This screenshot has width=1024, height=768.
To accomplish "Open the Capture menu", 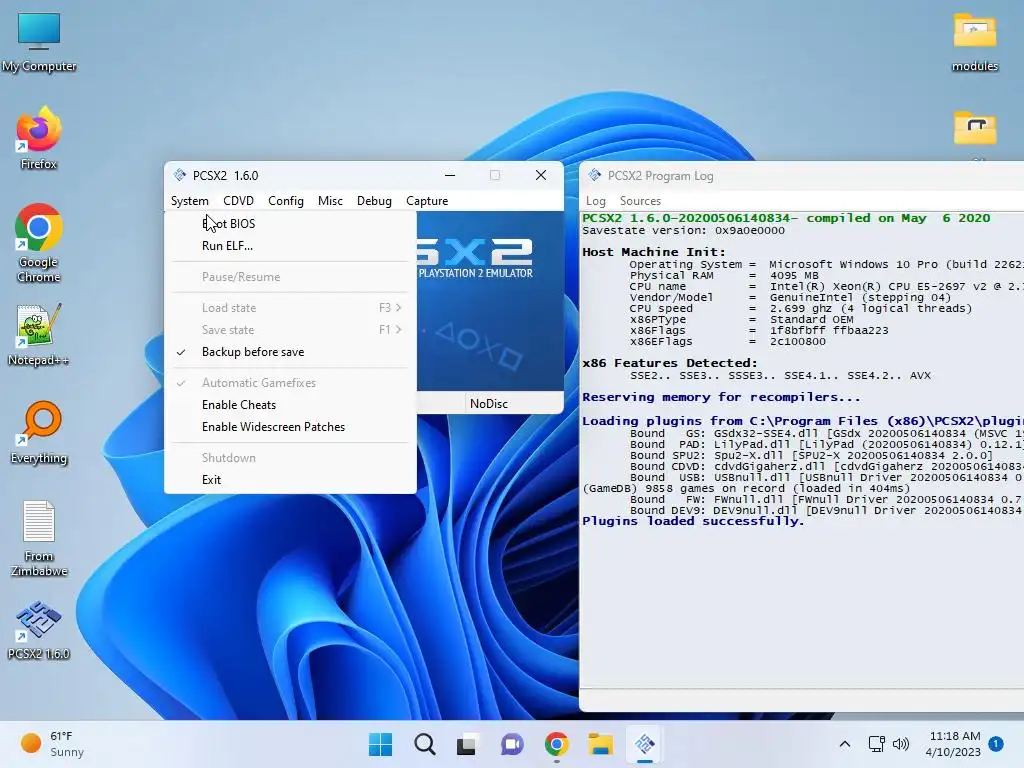I will pos(427,201).
